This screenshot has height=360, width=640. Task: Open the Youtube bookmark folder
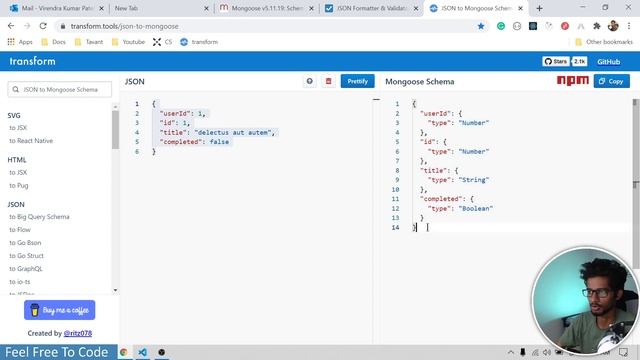[x=128, y=42]
